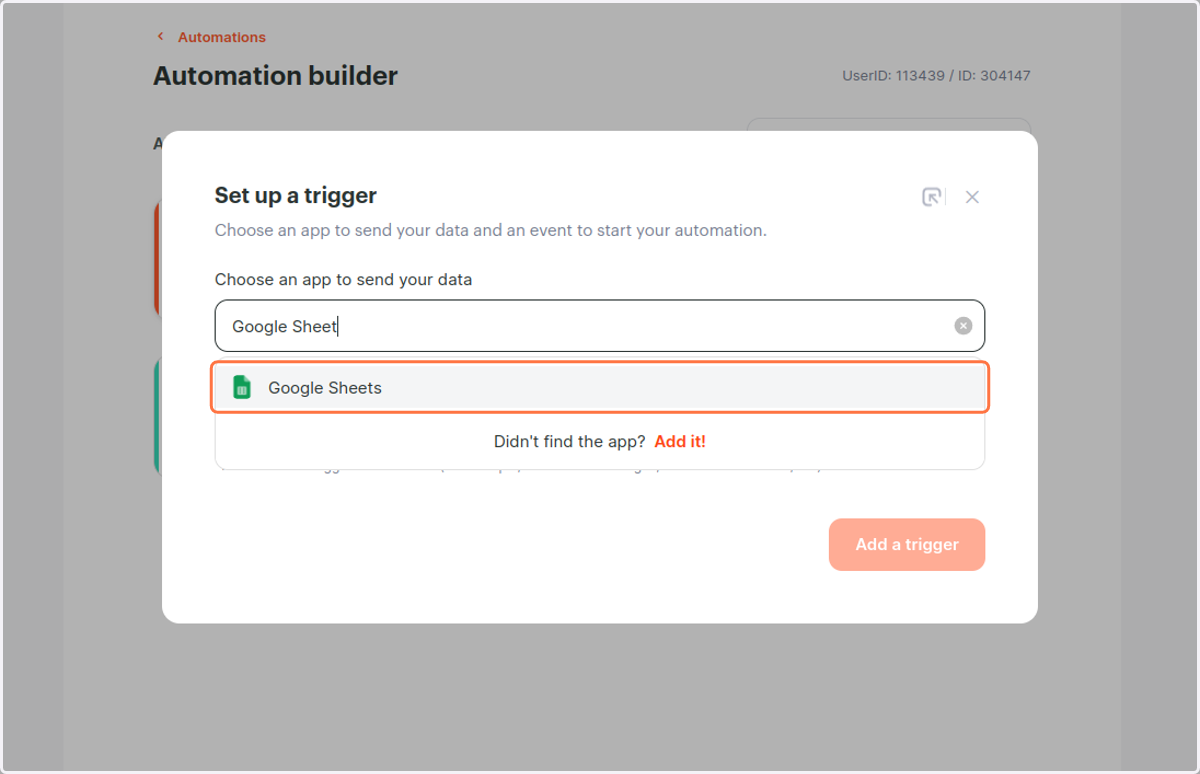Image resolution: width=1200 pixels, height=774 pixels.
Task: Click the Automation builder page heading
Action: (x=275, y=76)
